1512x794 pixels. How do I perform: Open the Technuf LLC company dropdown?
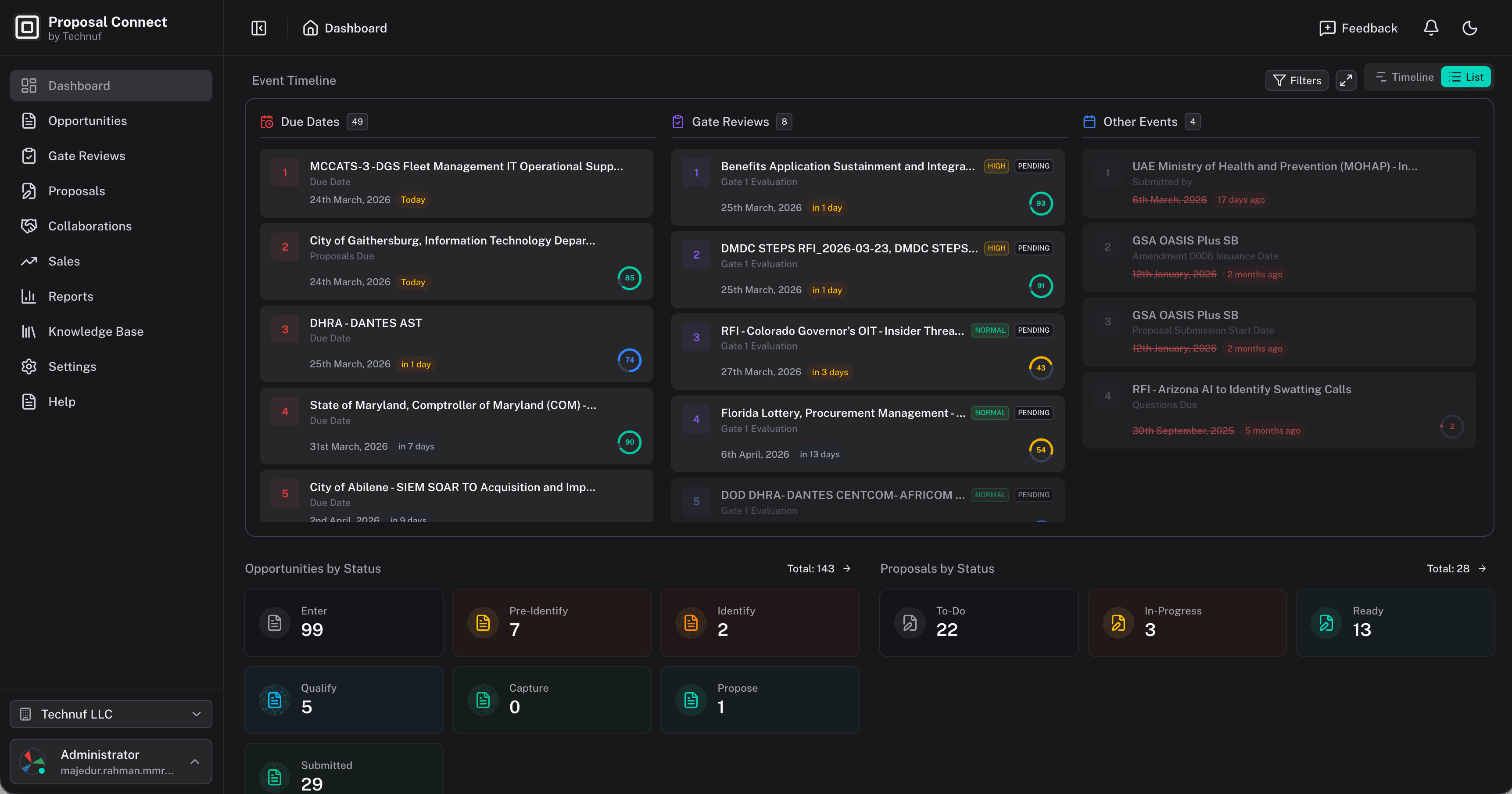pos(110,714)
